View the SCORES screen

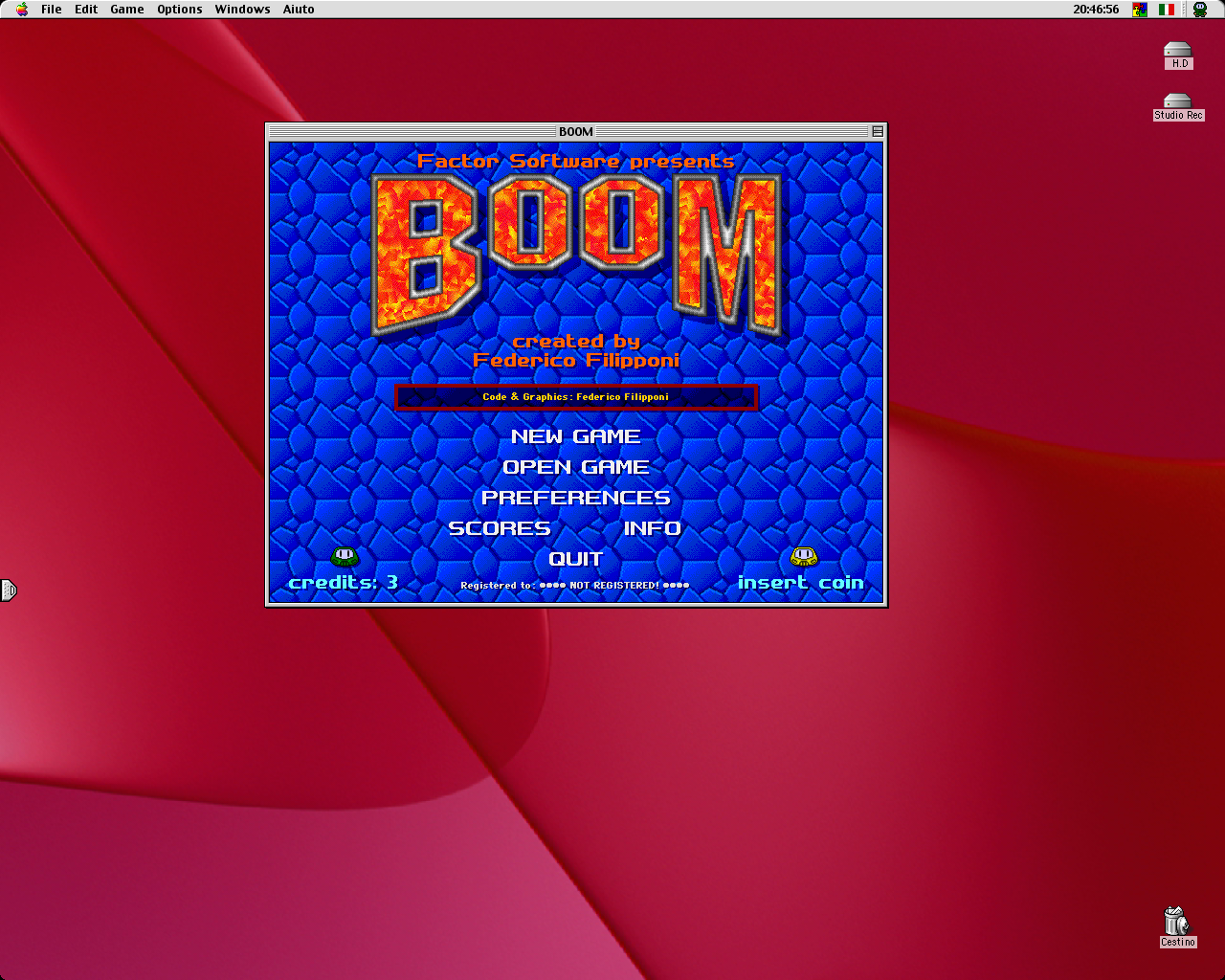click(x=500, y=528)
